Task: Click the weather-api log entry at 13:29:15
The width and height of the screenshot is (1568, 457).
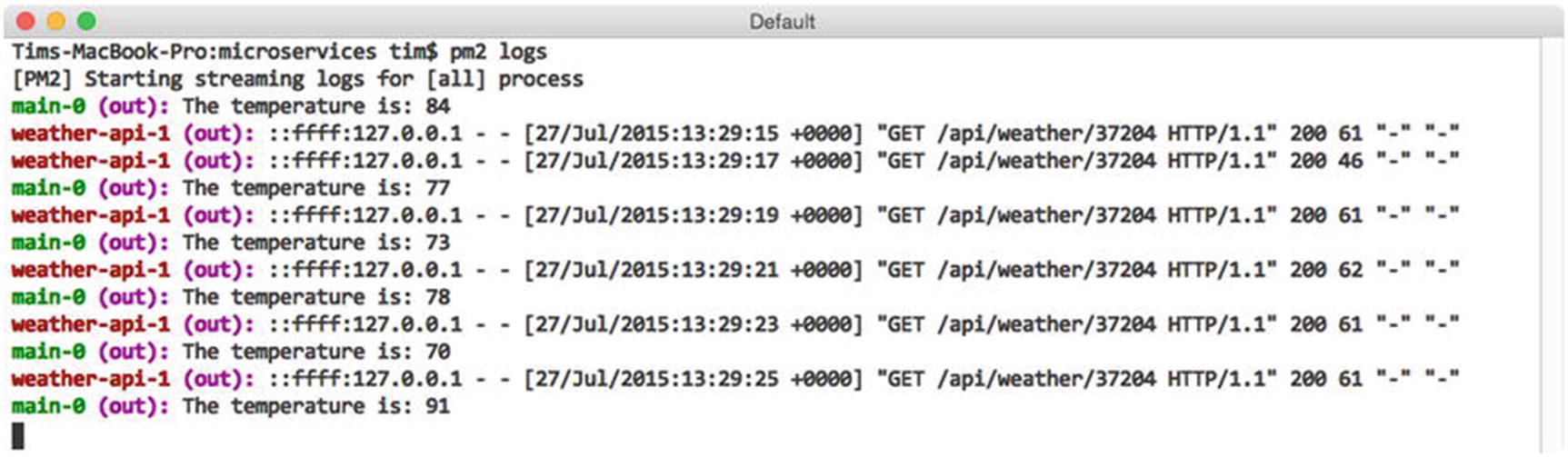Action: (x=734, y=134)
